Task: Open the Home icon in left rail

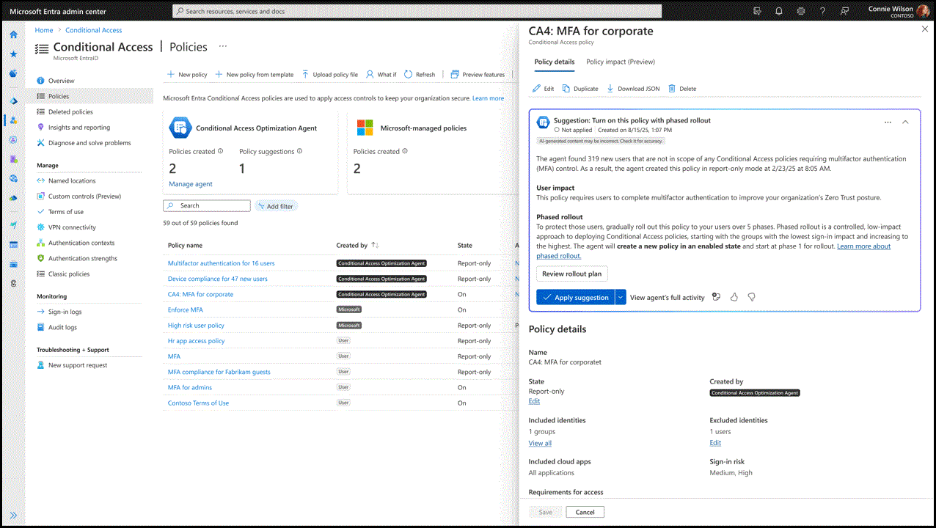Action: pyautogui.click(x=13, y=35)
